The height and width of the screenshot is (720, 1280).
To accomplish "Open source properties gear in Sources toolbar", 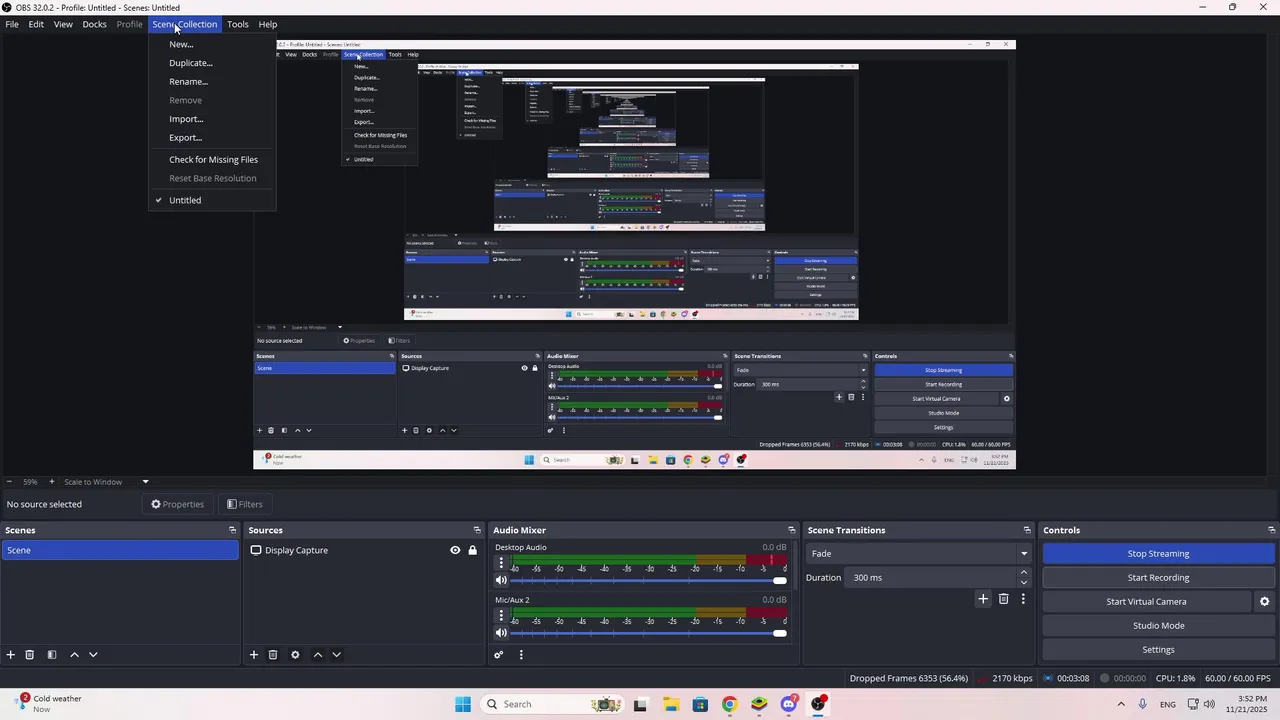I will (295, 655).
